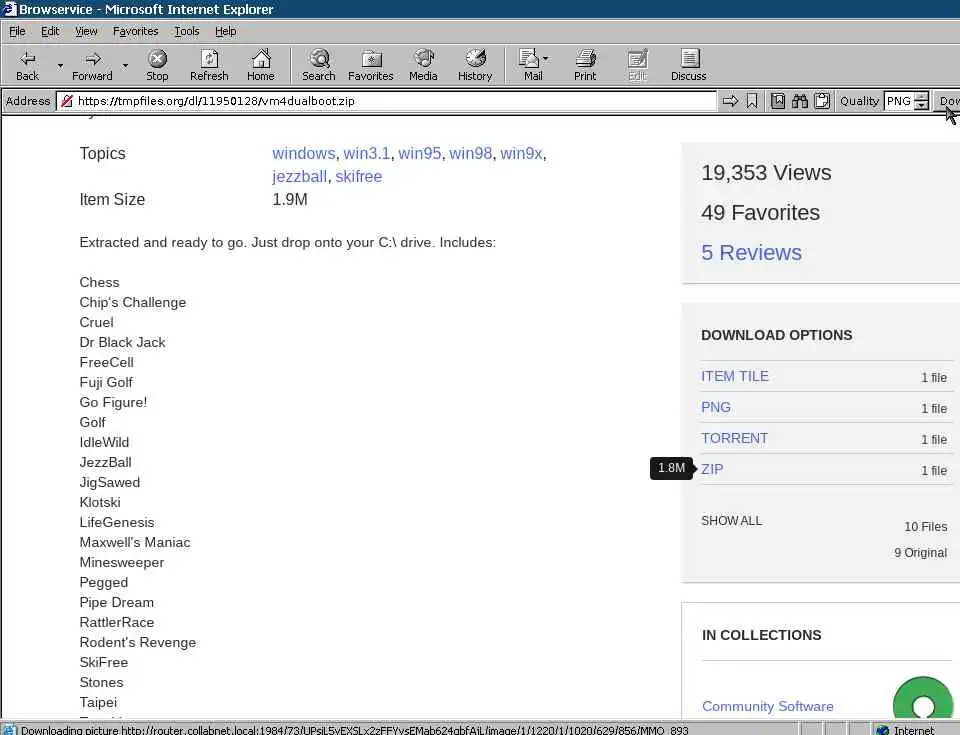Open the jezzball topic link
Image resolution: width=960 pixels, height=735 pixels.
click(299, 176)
